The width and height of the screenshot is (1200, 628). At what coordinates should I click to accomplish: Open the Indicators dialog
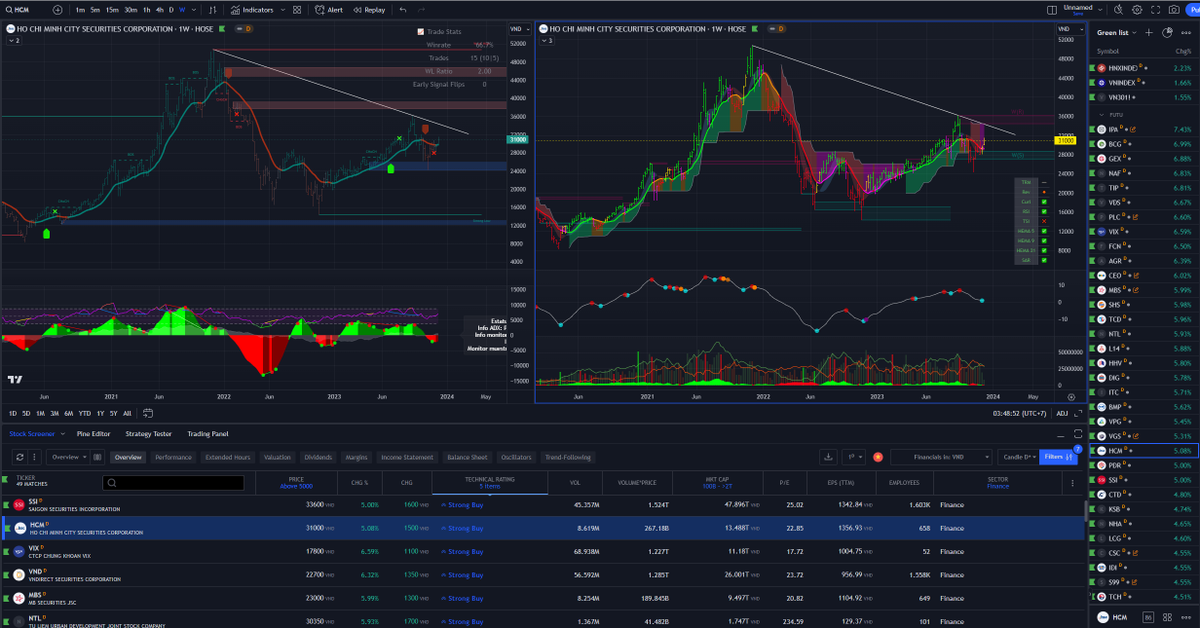pyautogui.click(x=251, y=9)
